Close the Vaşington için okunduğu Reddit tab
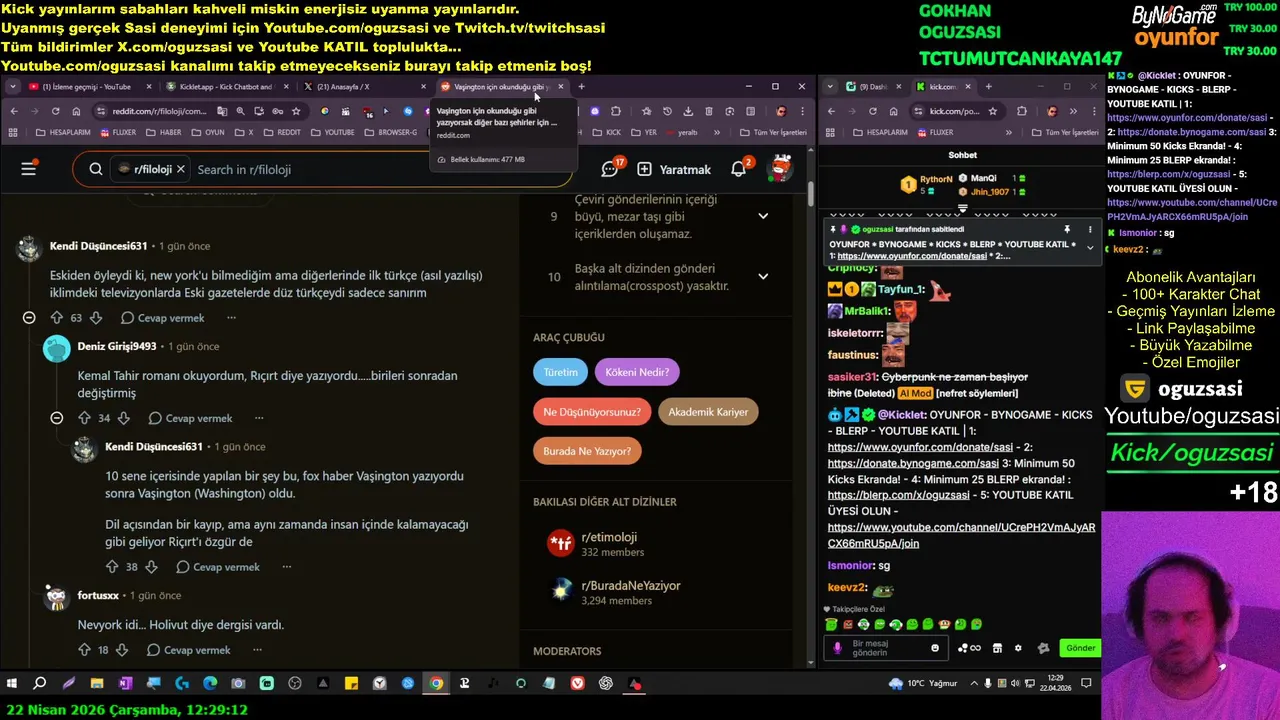 point(560,87)
